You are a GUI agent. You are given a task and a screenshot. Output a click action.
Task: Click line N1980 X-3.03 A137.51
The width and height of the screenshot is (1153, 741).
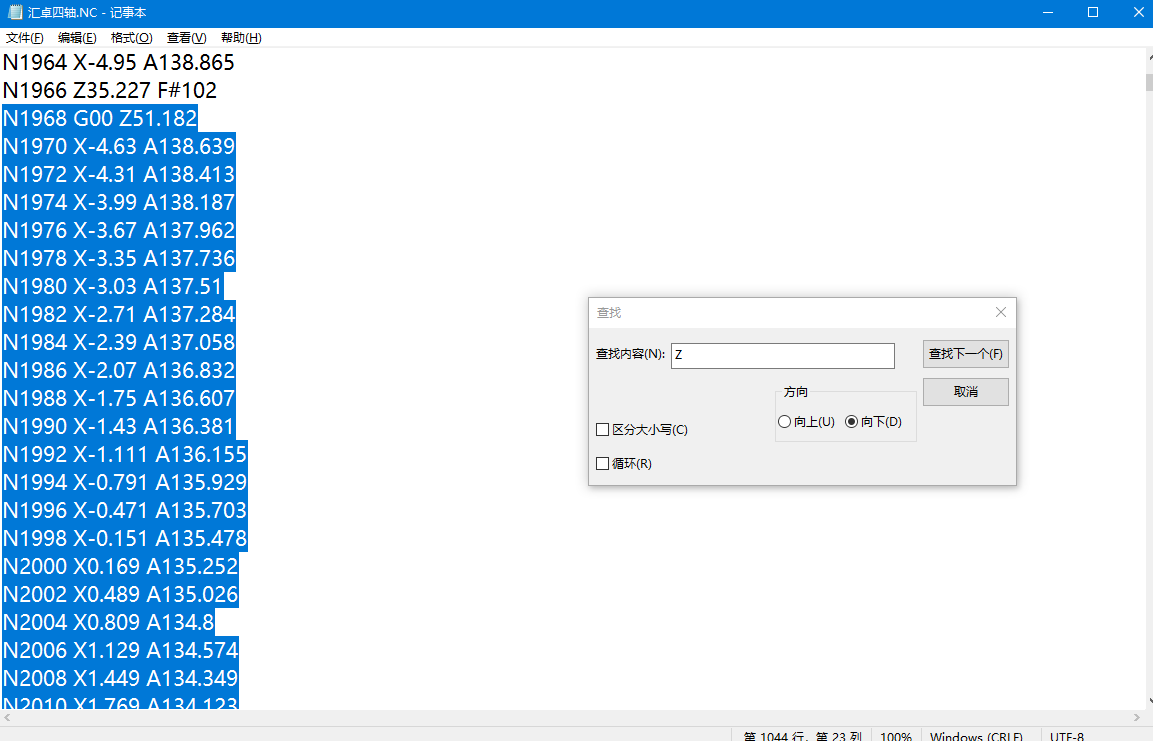click(x=113, y=286)
